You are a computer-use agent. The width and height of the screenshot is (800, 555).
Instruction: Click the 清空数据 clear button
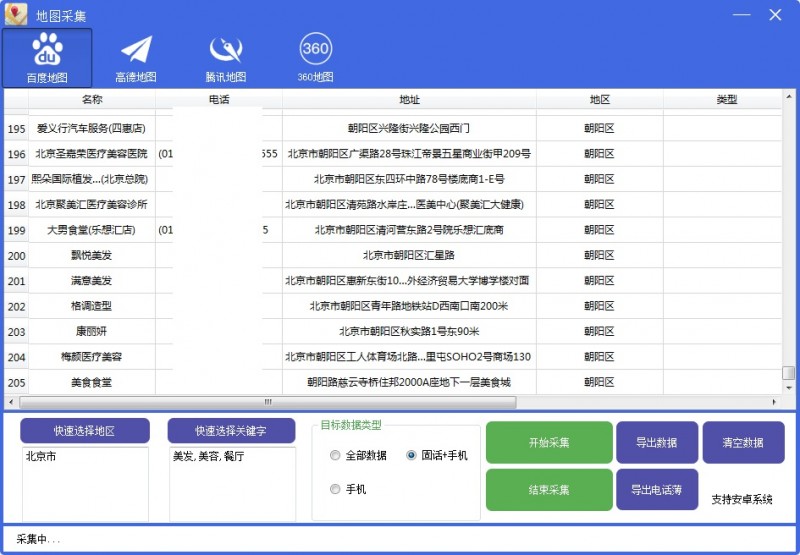pos(743,443)
